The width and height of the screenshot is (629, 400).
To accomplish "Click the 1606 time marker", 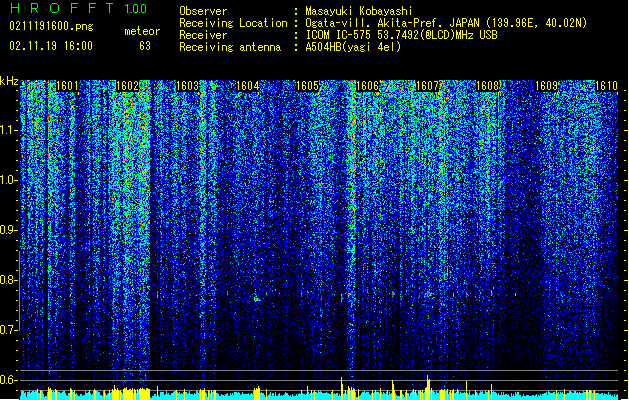I will coord(367,86).
